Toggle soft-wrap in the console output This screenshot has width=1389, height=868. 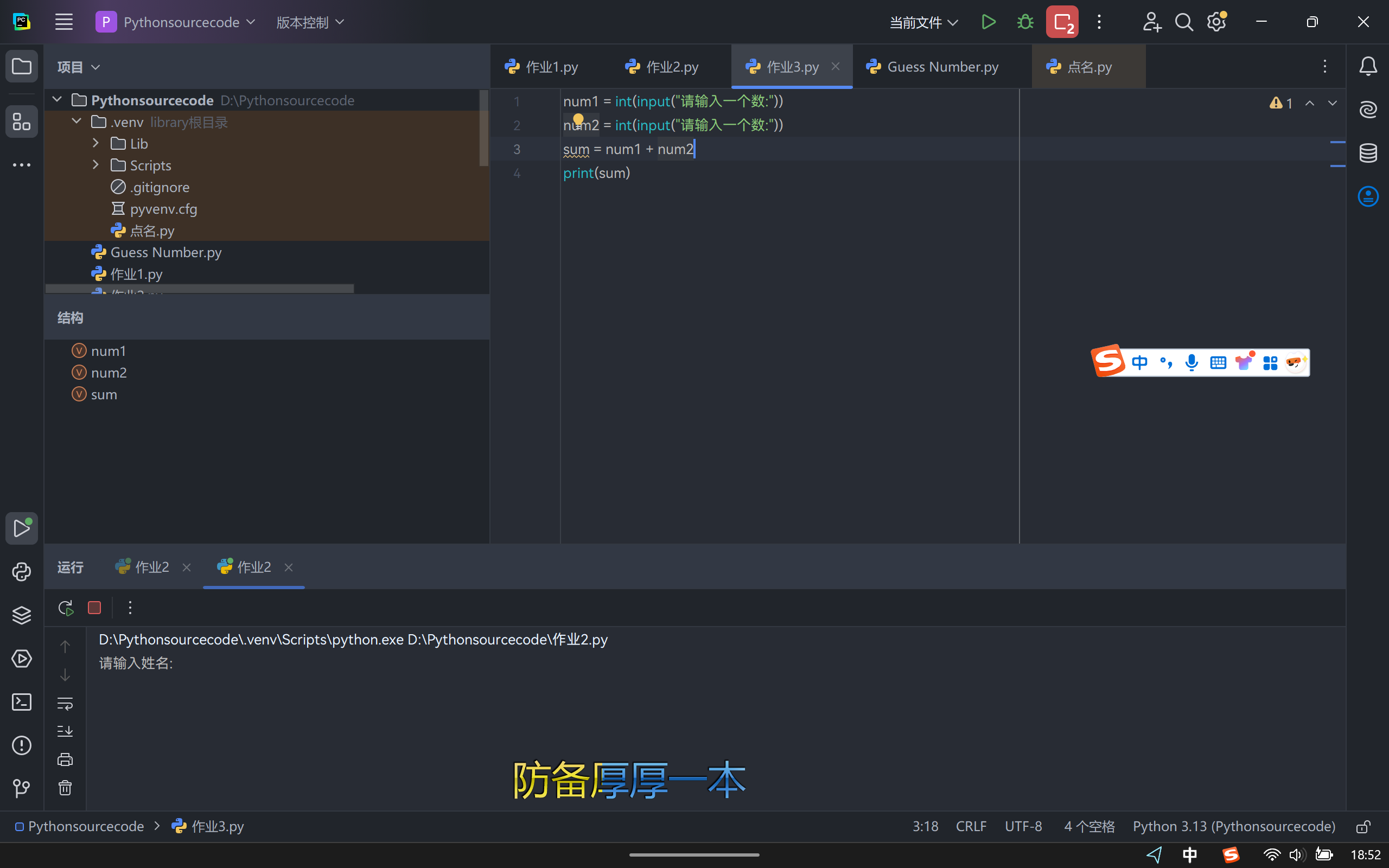[x=65, y=703]
